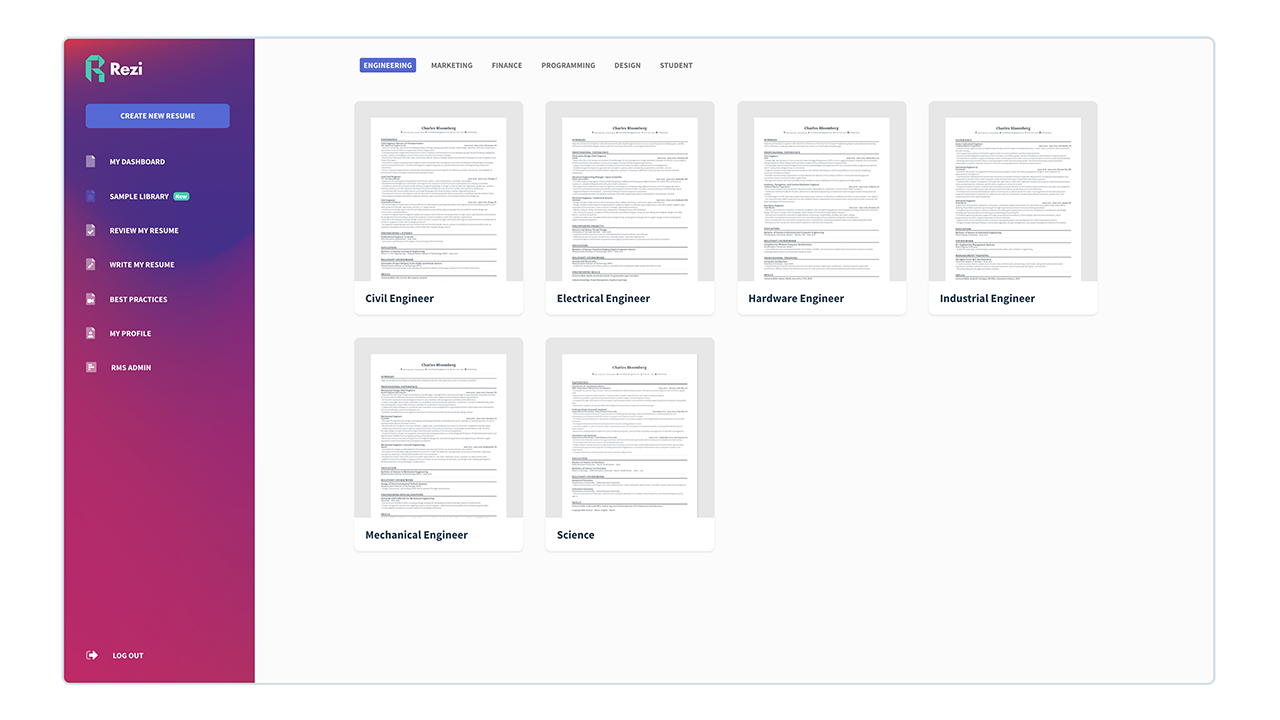Go to Review My Resume

tap(144, 231)
